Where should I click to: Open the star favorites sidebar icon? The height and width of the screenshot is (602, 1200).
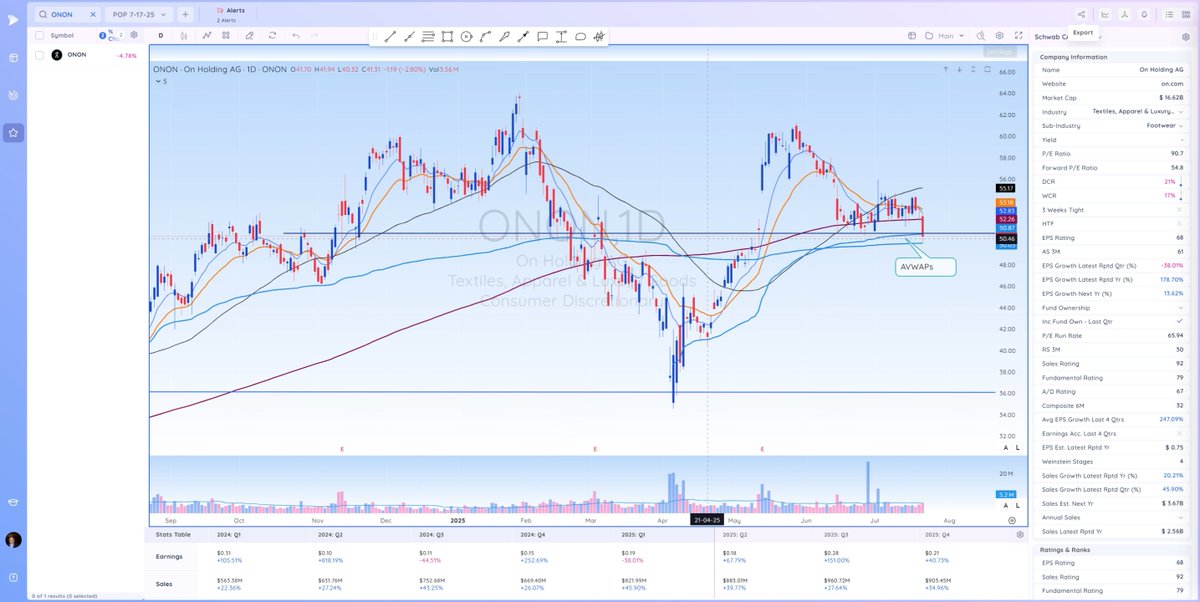pos(13,132)
